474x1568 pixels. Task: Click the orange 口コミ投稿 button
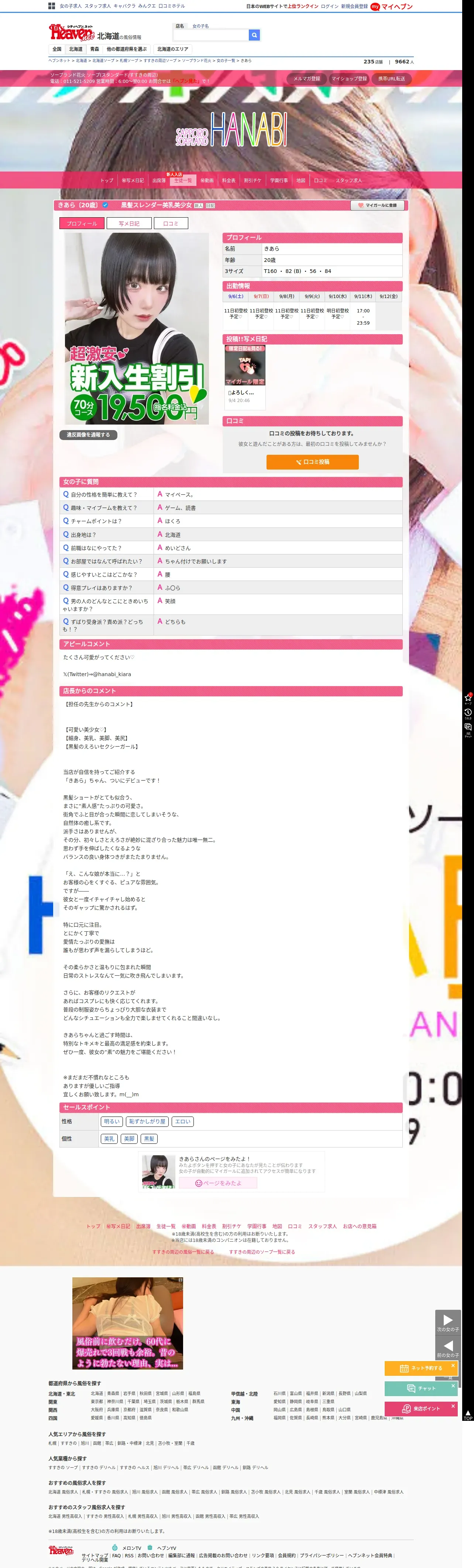[313, 462]
